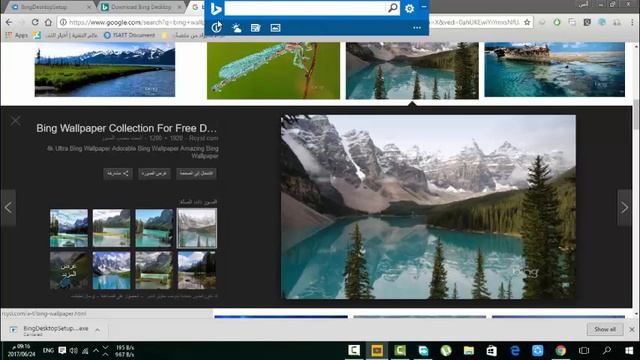Screen dimensions: 640x360
Task: Open the news icon in Bing Desktop
Action: click(x=256, y=28)
